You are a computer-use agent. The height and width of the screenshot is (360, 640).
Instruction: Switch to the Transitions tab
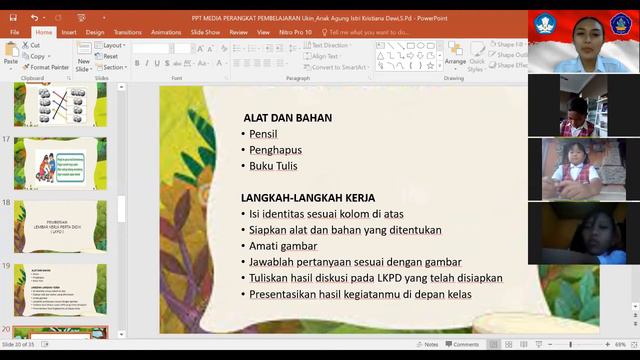(127, 32)
